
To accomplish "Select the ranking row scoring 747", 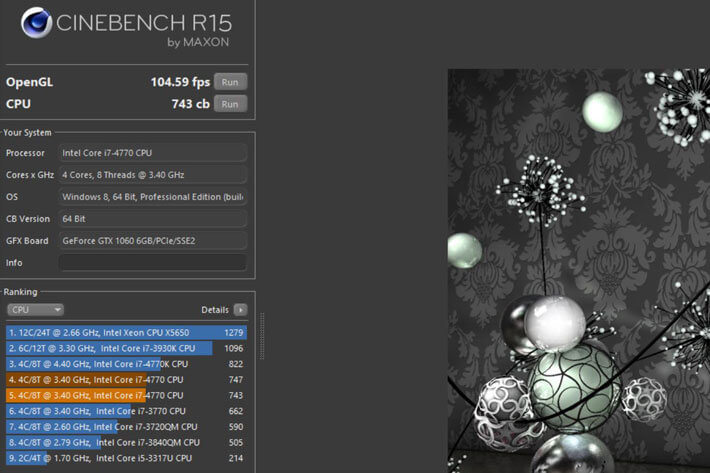I will pos(127,379).
